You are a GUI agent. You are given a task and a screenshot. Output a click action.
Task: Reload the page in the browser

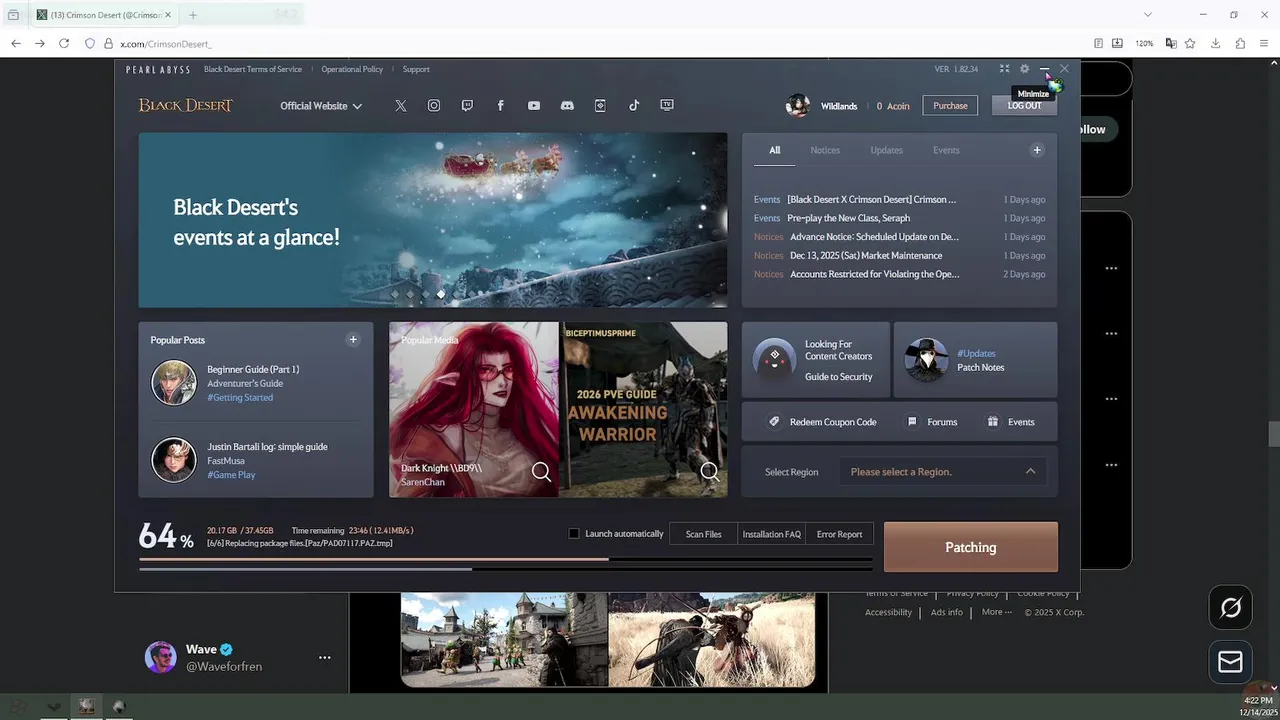pos(64,43)
